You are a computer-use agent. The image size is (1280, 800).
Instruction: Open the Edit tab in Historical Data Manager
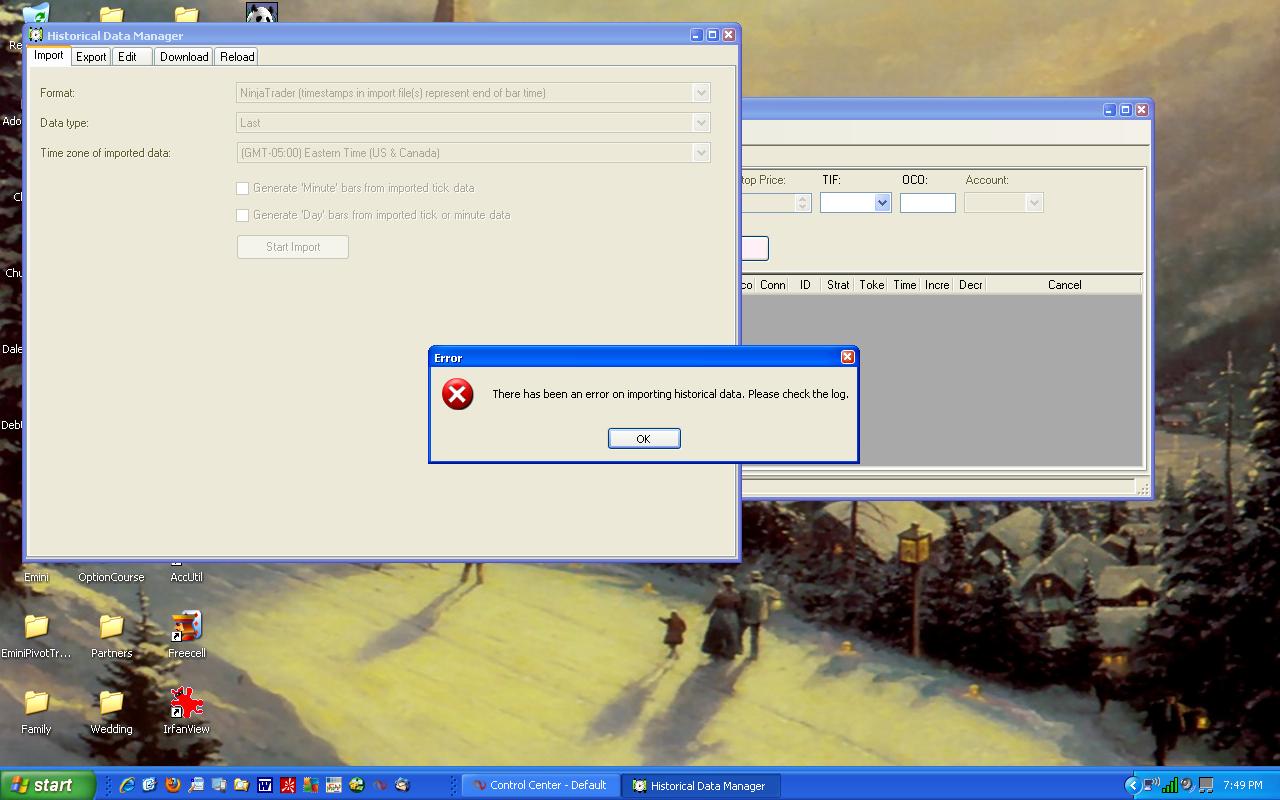click(131, 57)
